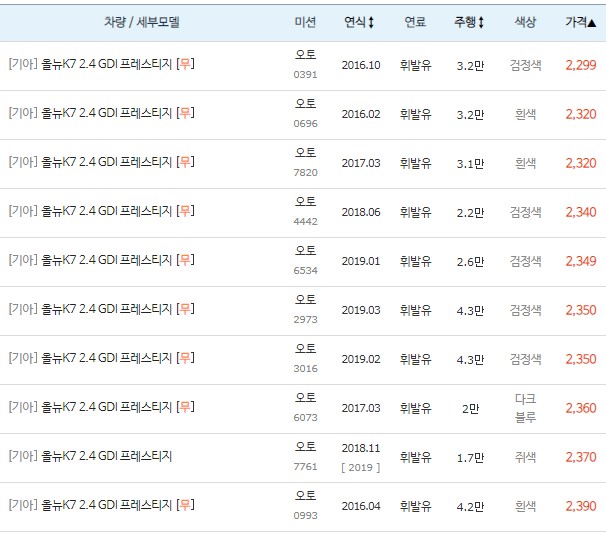This screenshot has width=606, height=534.
Task: Click the mileage cell 2.6만
Action: pos(470,262)
